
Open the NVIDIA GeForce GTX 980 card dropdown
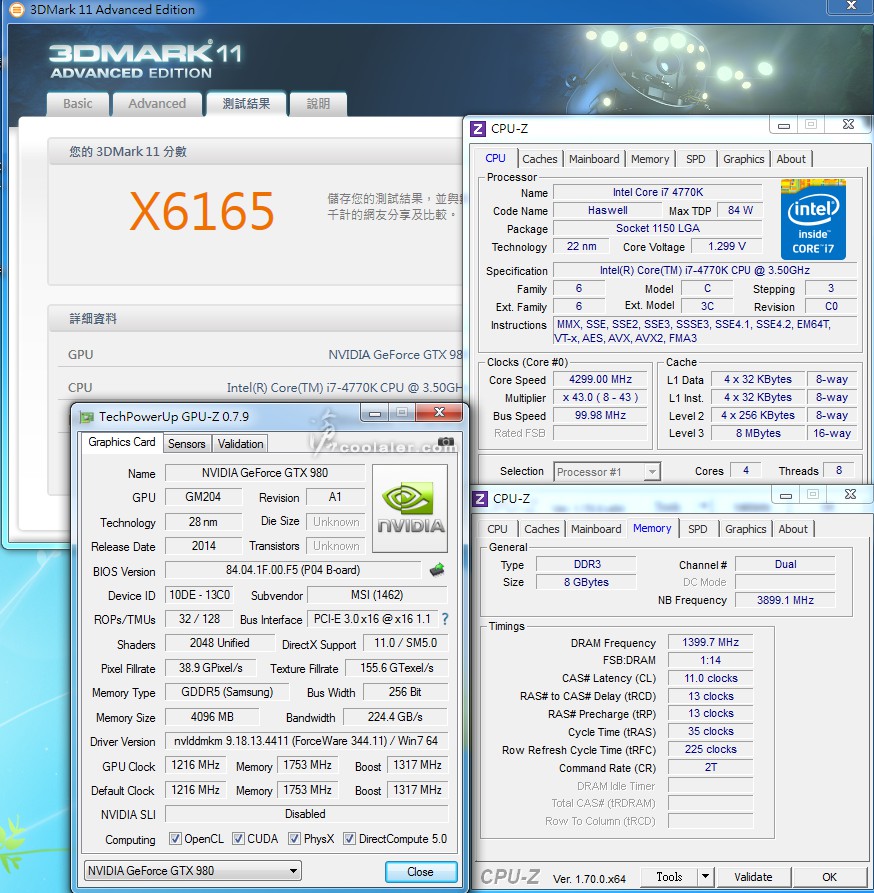(192, 871)
